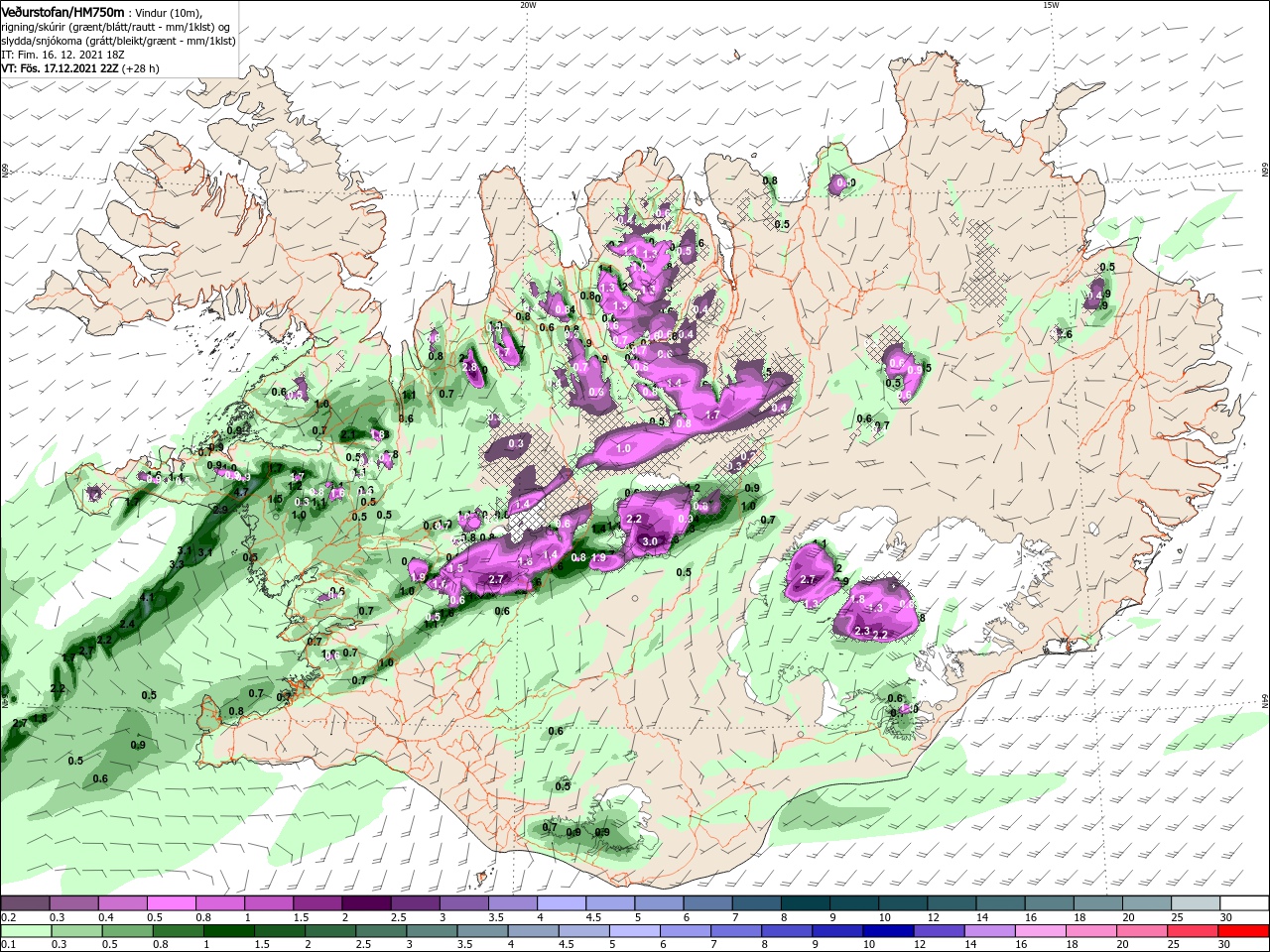This screenshot has height=952, width=1270.
Task: Click the 2.9 rainfall value on the map
Action: 220,510
